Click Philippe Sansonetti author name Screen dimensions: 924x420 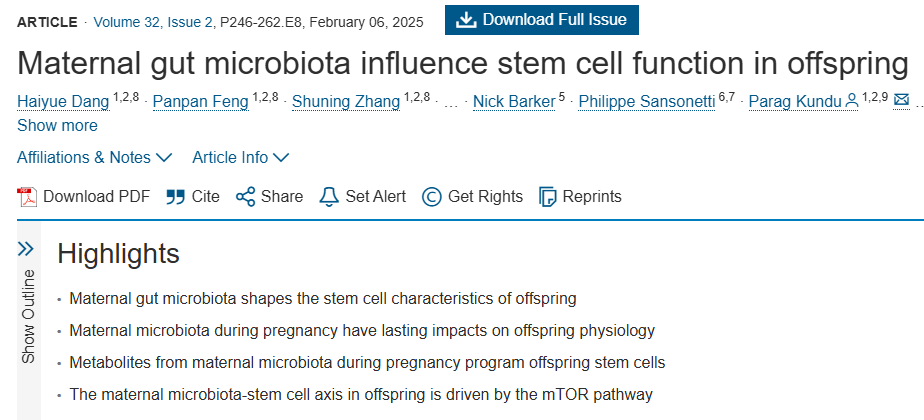644,101
